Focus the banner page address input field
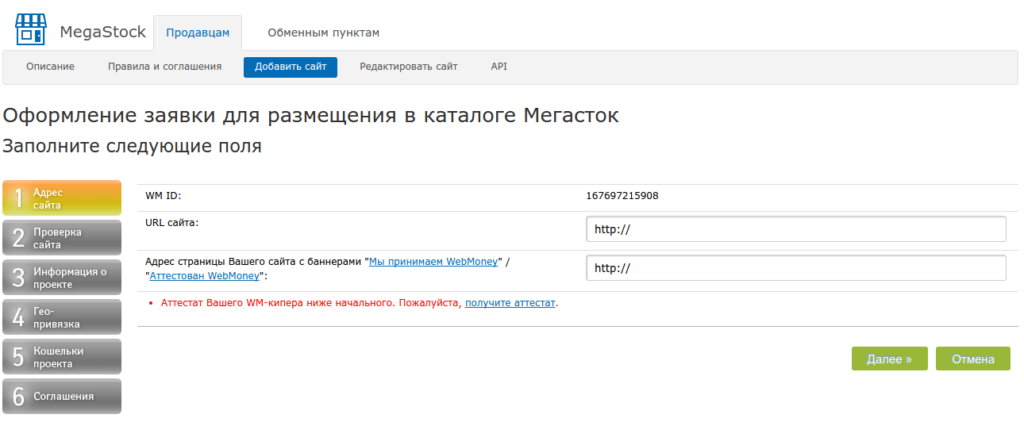1024x422 pixels. point(796,268)
